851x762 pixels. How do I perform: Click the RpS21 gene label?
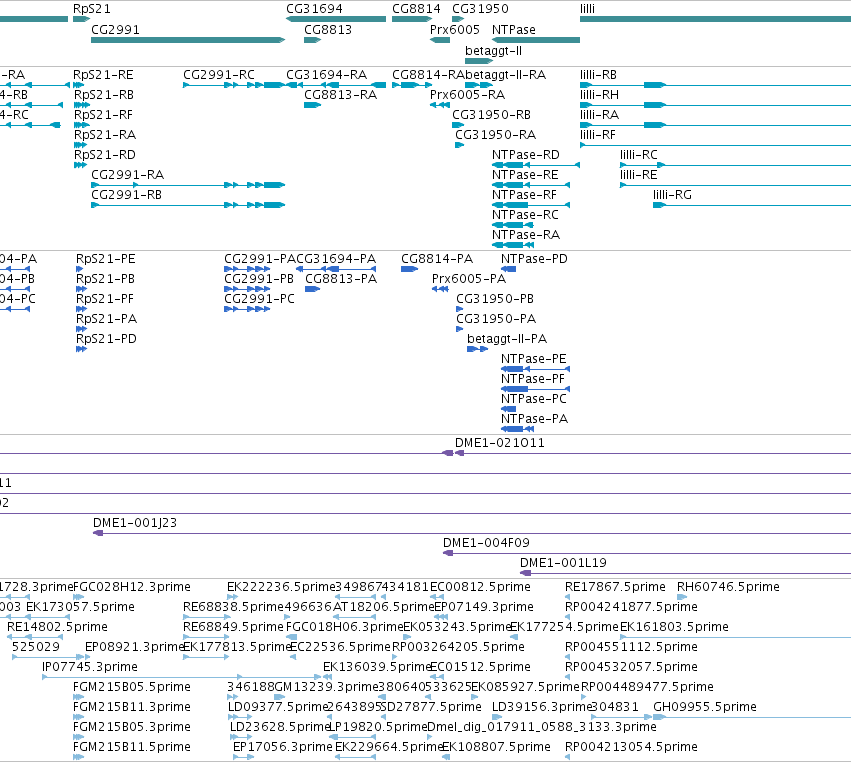(x=92, y=9)
